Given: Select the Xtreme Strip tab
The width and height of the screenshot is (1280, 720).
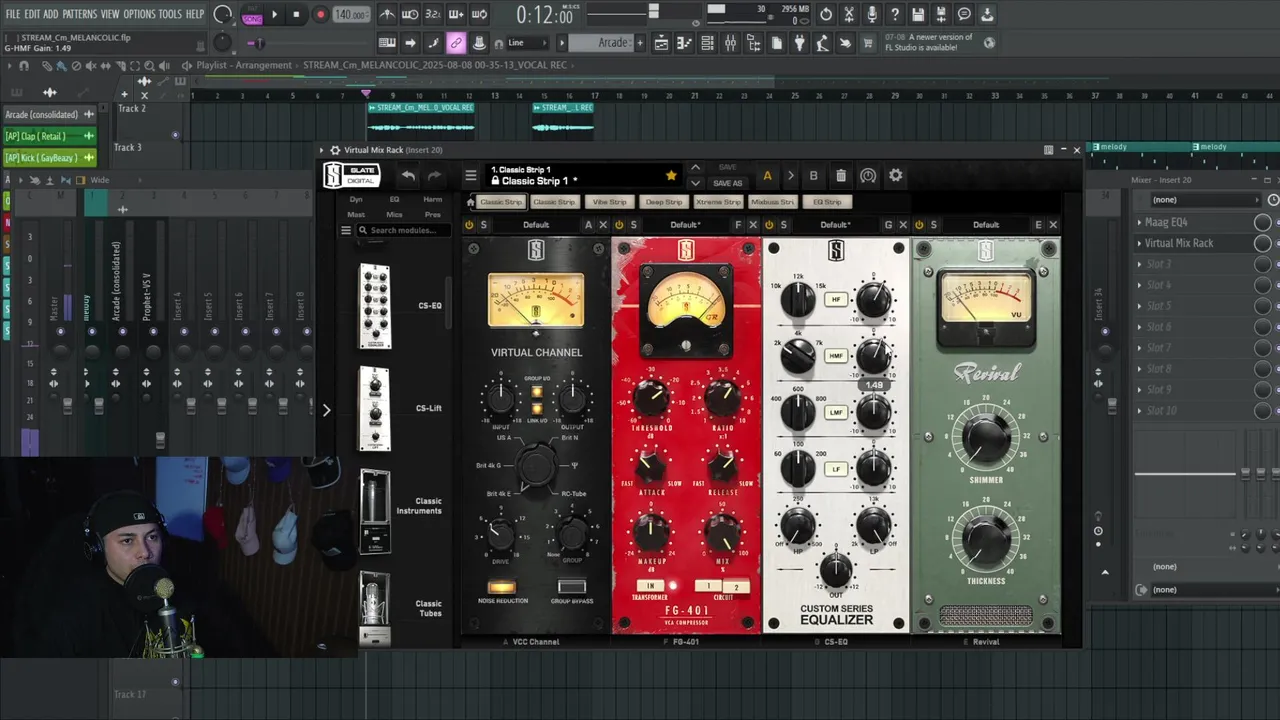Looking at the screenshot, I should (x=718, y=202).
